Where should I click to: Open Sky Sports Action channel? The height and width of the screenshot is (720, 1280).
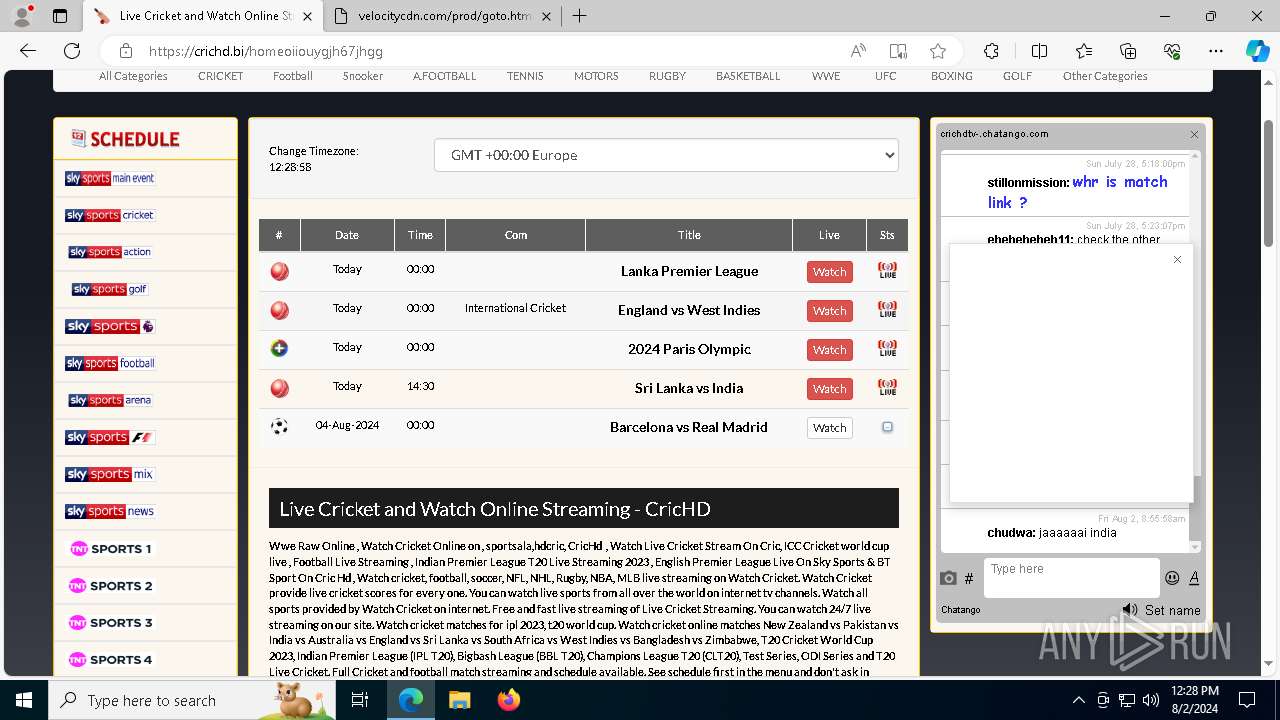pyautogui.click(x=110, y=252)
